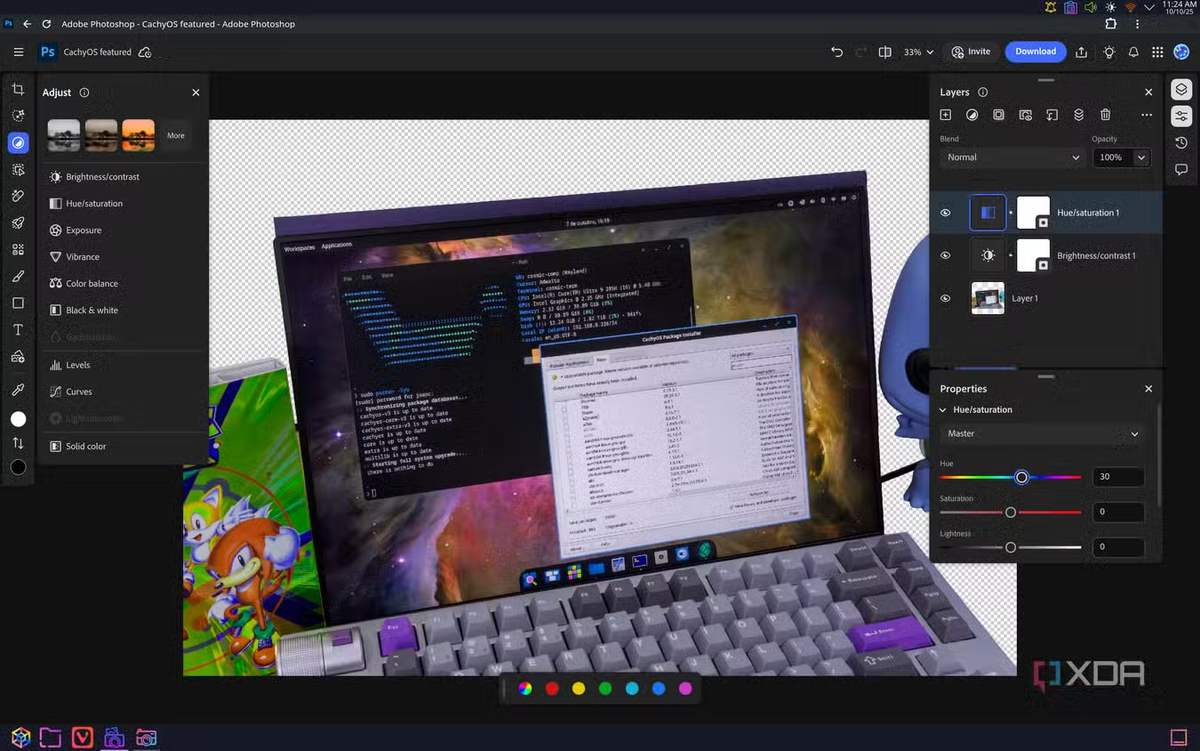Hide the Hue/saturation 1 layer
The width and height of the screenshot is (1200, 751).
point(945,212)
